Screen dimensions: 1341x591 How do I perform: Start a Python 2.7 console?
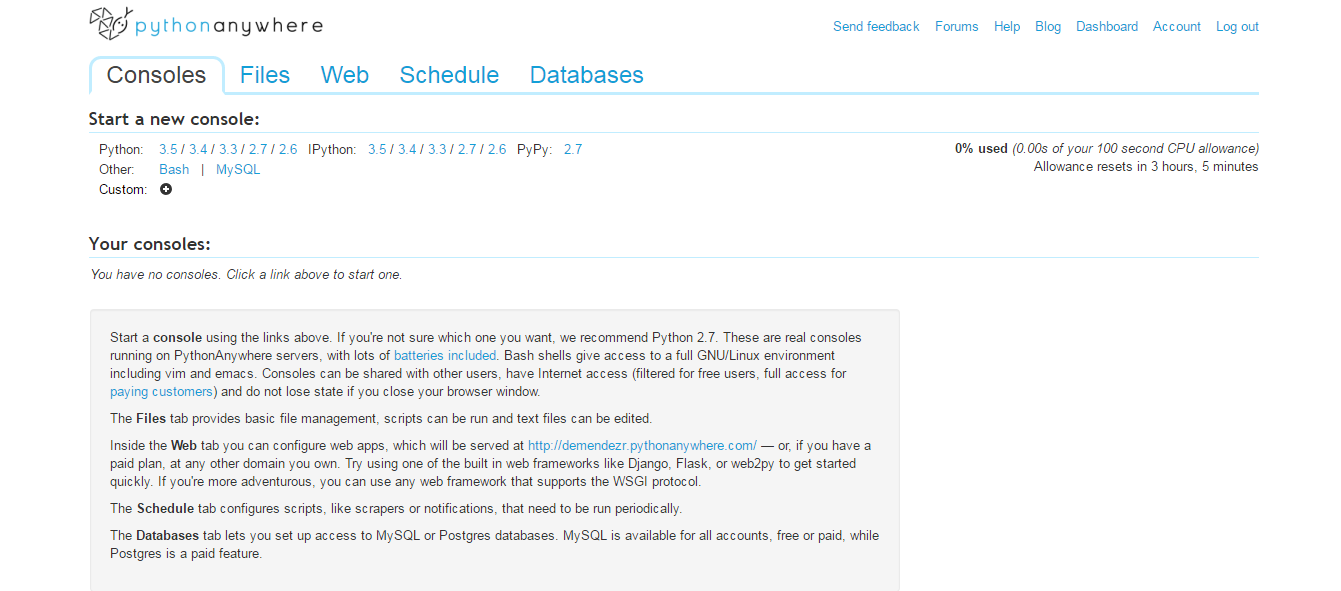[258, 149]
